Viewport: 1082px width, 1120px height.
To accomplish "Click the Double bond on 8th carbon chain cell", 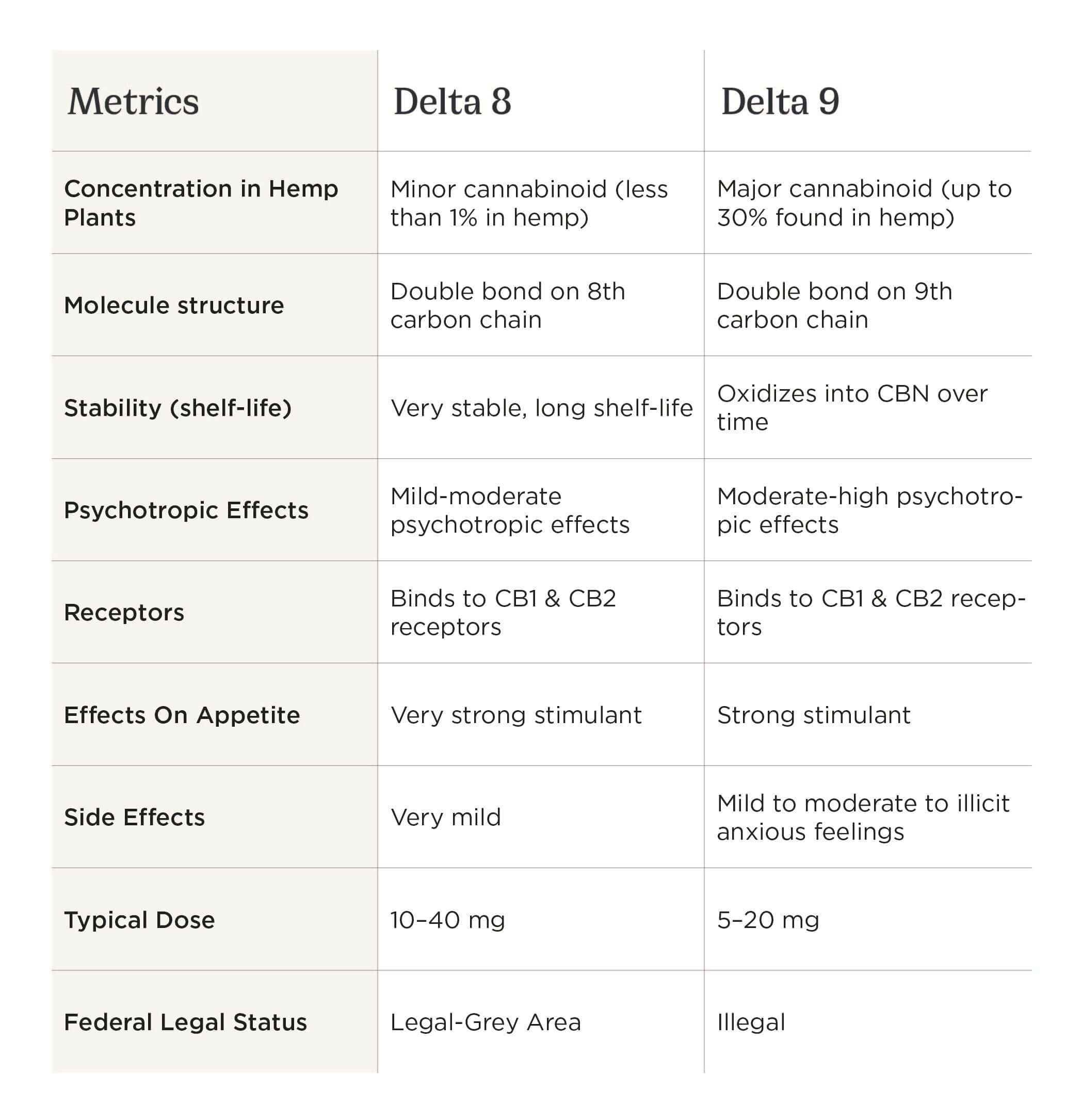I will pyautogui.click(x=507, y=305).
